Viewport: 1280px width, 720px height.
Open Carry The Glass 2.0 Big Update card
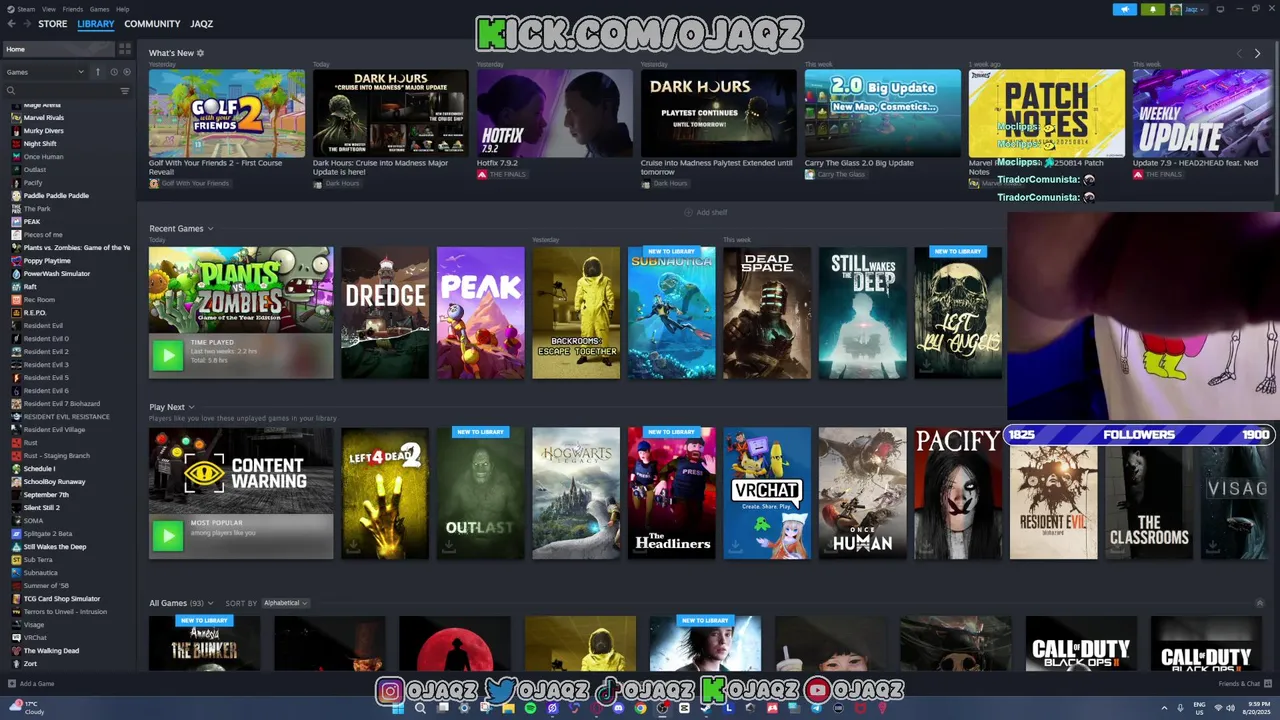pyautogui.click(x=883, y=113)
